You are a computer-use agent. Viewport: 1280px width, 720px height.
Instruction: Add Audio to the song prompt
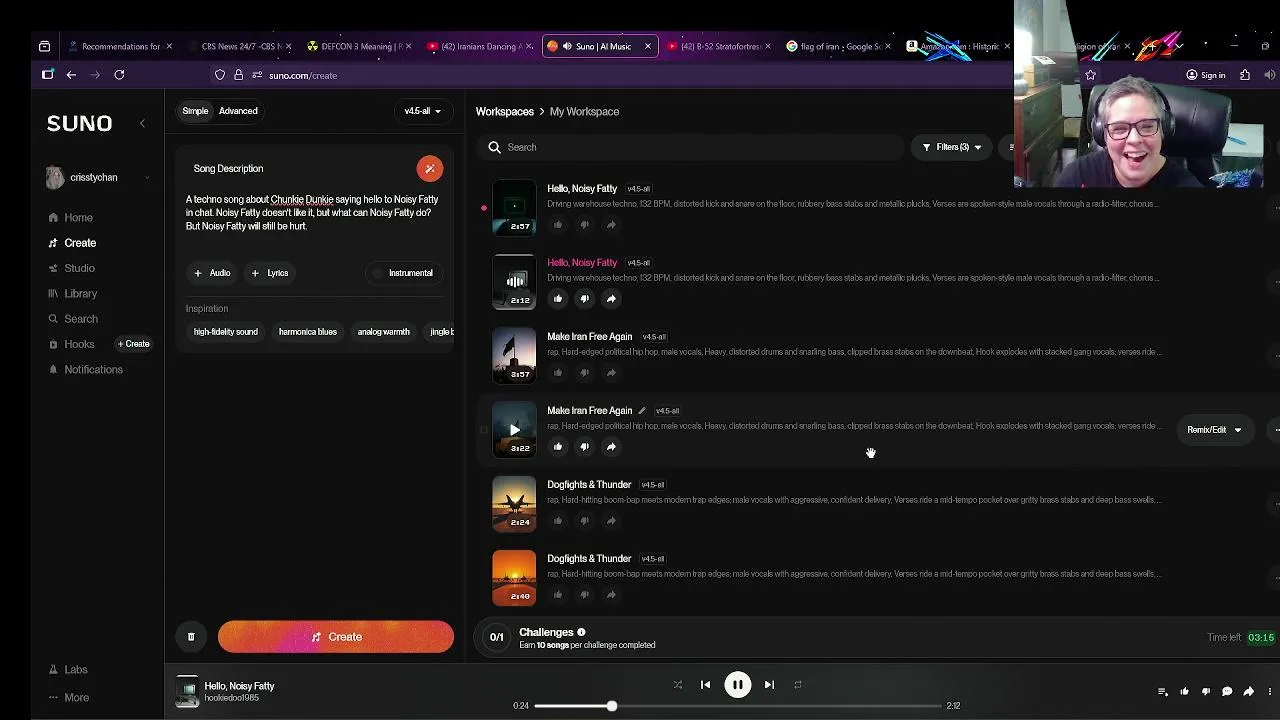click(212, 273)
